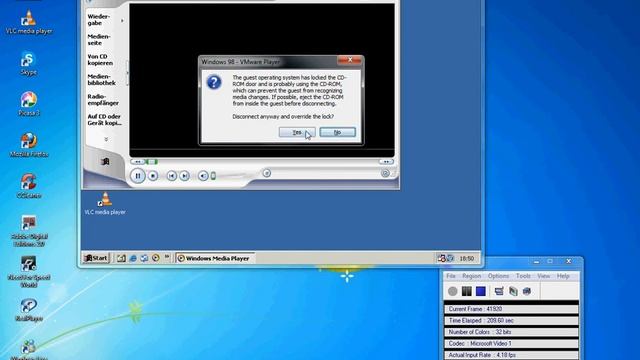
Task: Click the green seek position thumb
Action: coord(152,162)
